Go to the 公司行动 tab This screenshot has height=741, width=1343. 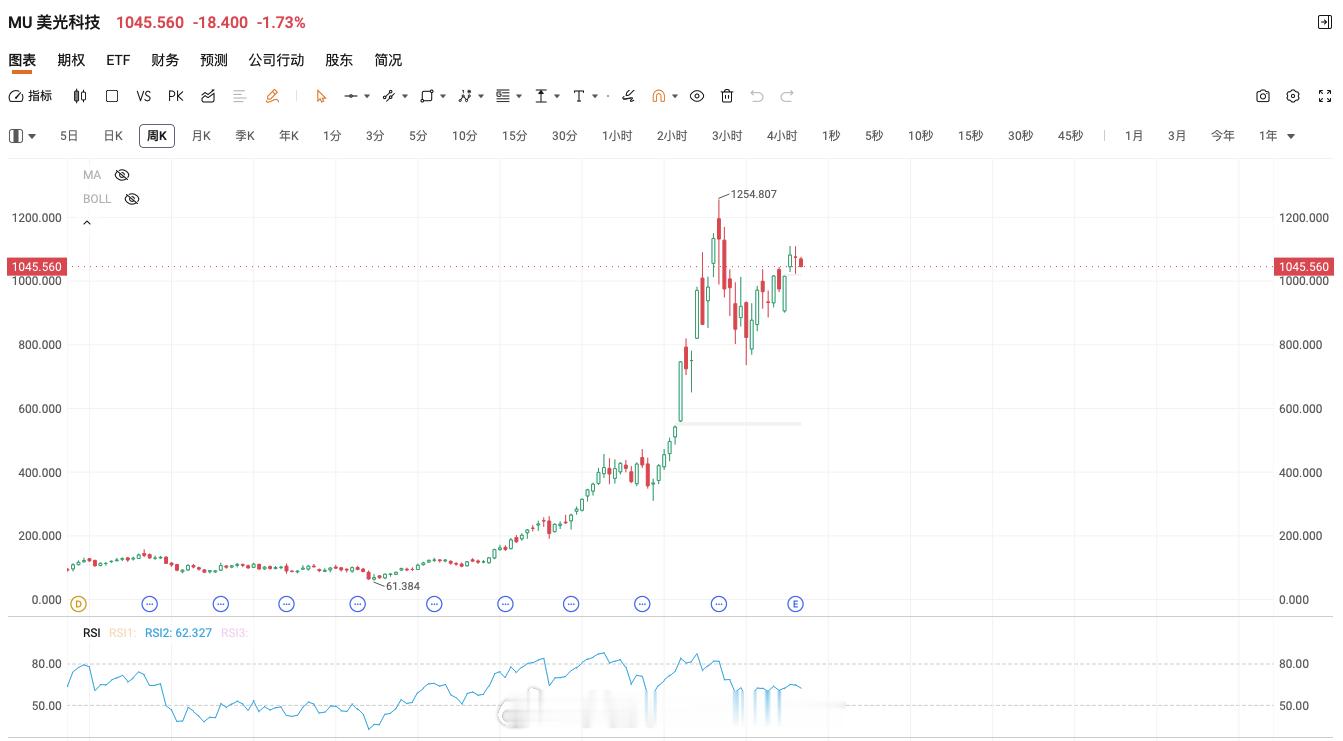pyautogui.click(x=276, y=60)
